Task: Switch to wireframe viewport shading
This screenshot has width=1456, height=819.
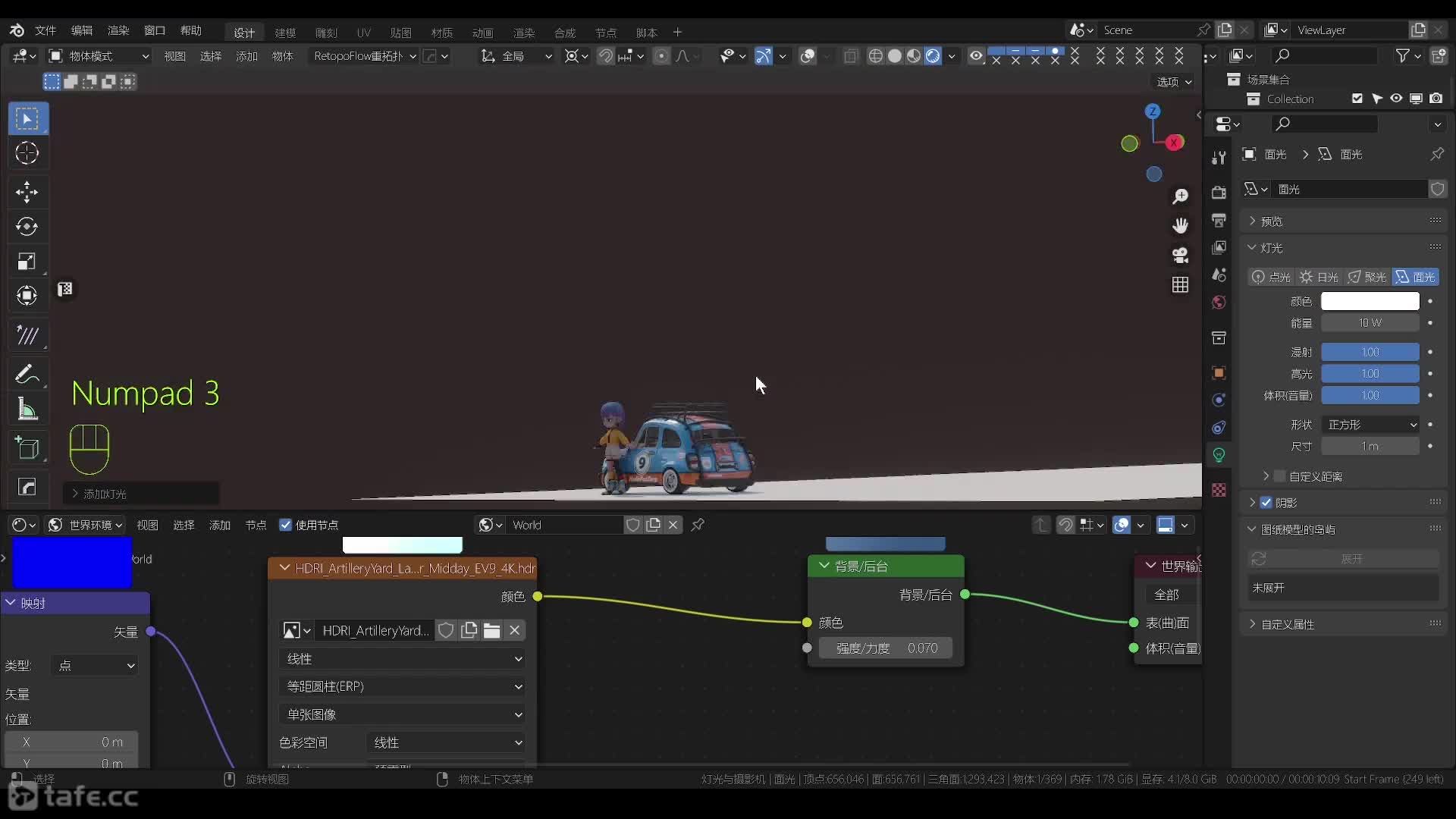Action: pos(875,56)
